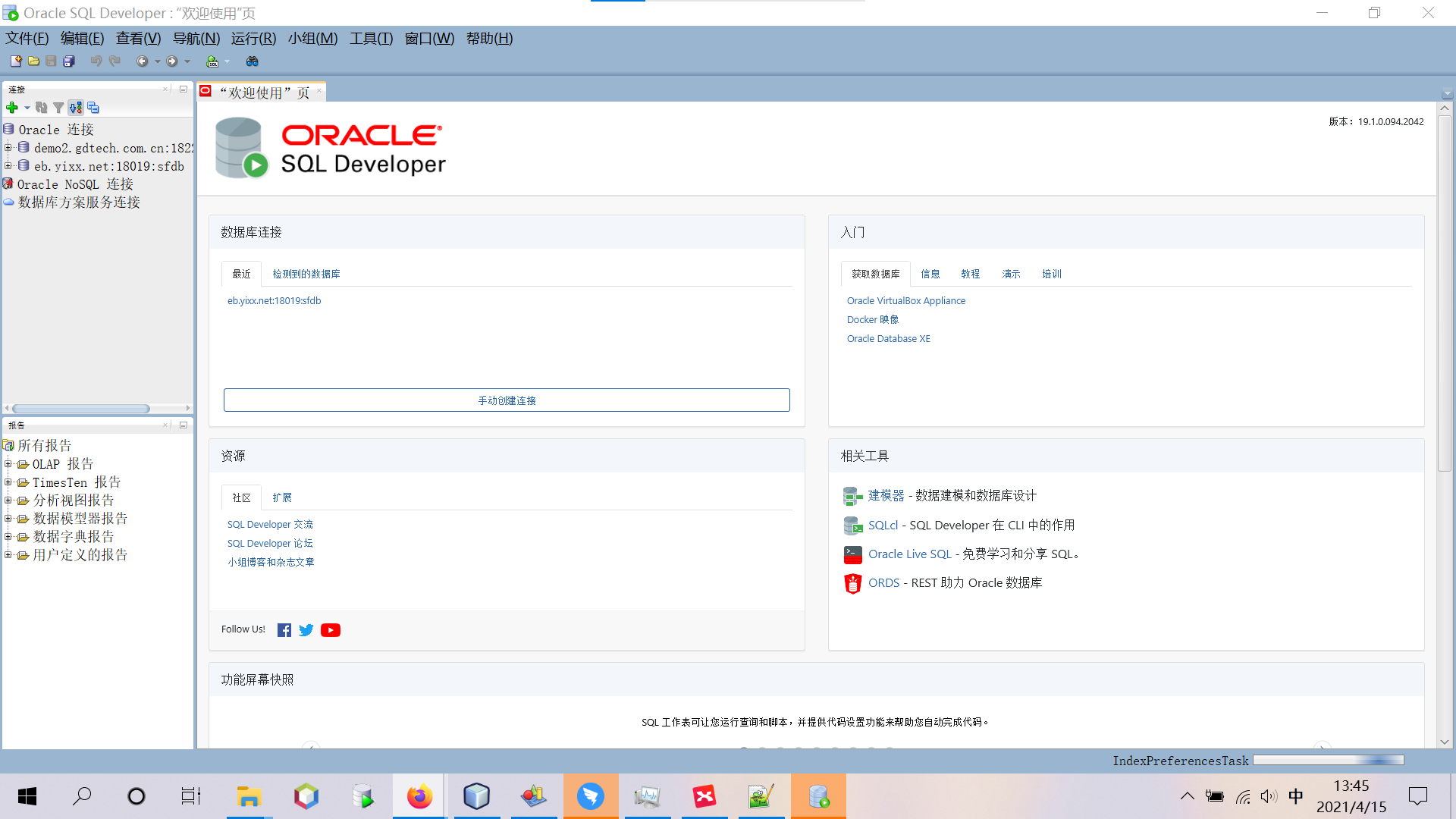Click the Open folder icon in the toolbar
This screenshot has height=819, width=1456.
tap(33, 61)
